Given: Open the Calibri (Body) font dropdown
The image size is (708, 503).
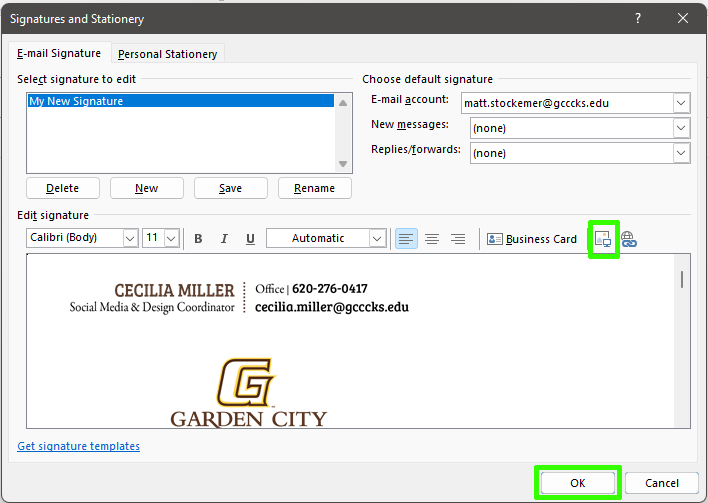Looking at the screenshot, I should (x=130, y=239).
